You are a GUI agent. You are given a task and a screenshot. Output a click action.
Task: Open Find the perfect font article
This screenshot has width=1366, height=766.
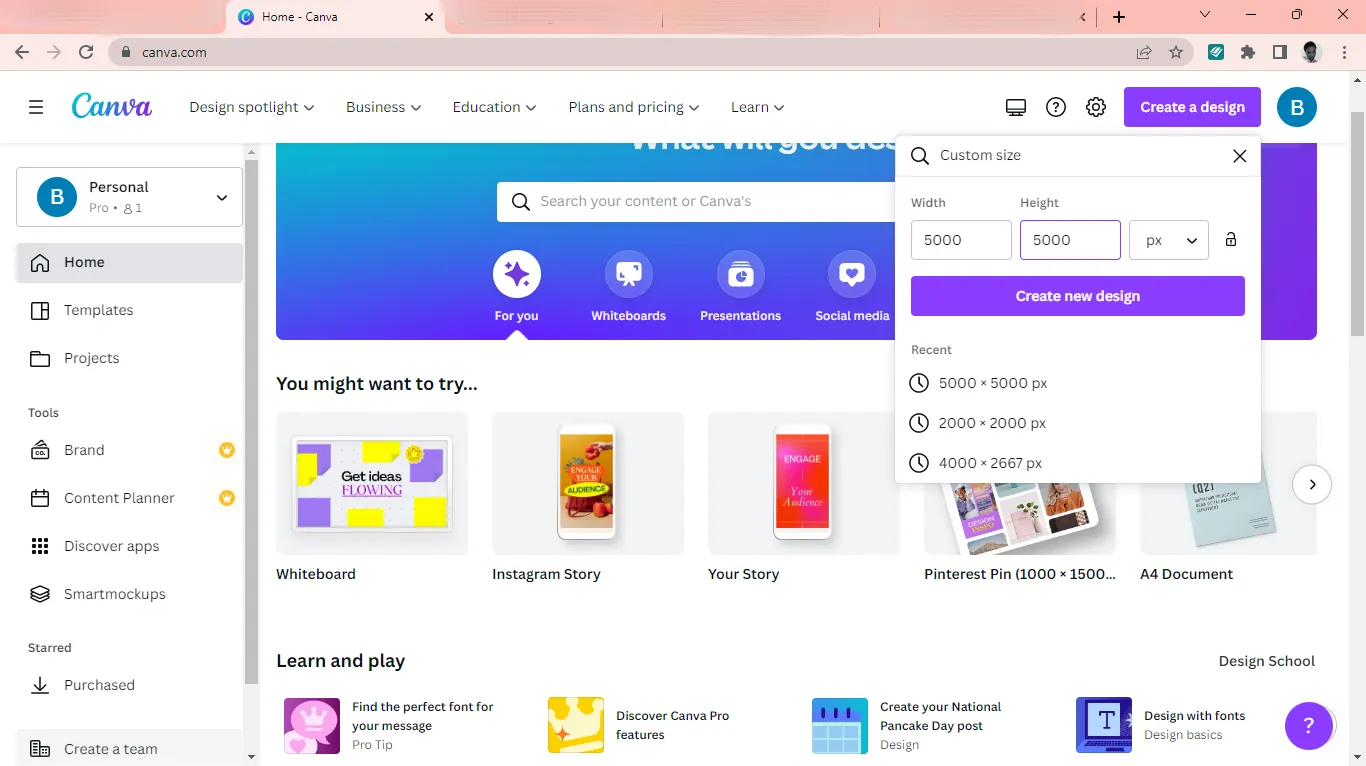400,725
